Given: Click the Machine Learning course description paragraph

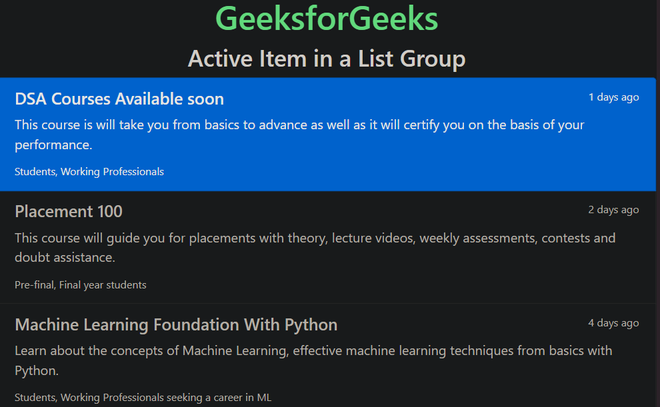Looking at the screenshot, I should click(x=313, y=351).
